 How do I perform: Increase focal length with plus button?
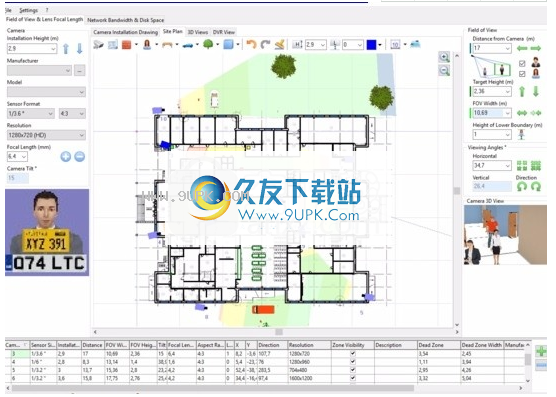pyautogui.click(x=66, y=156)
